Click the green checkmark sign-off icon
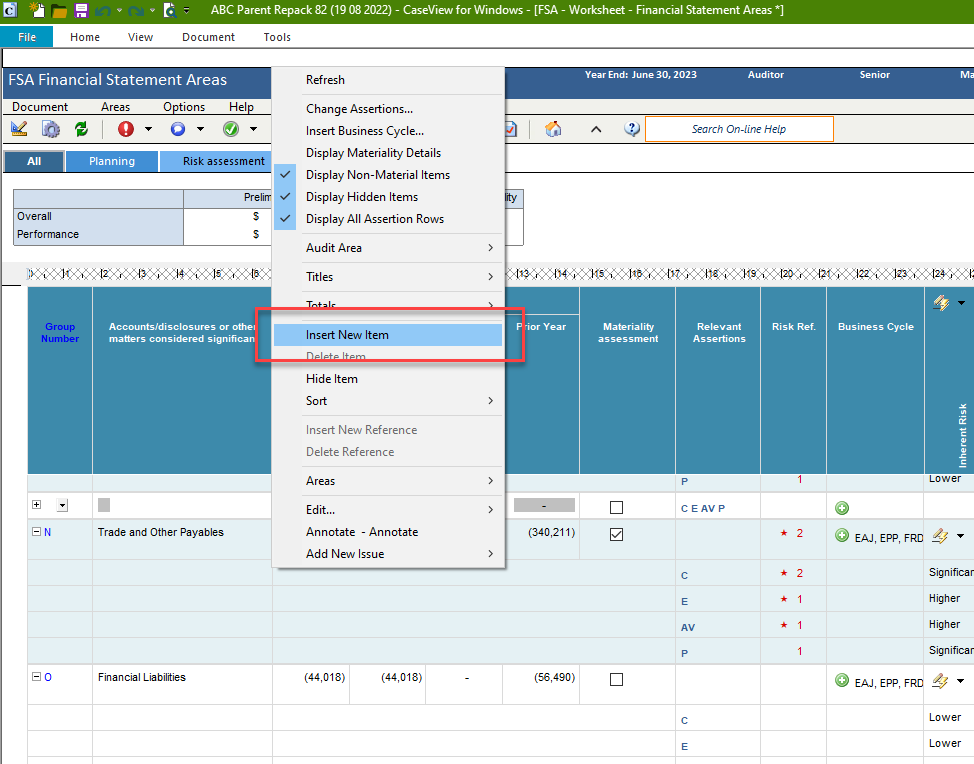974x764 pixels. point(231,129)
